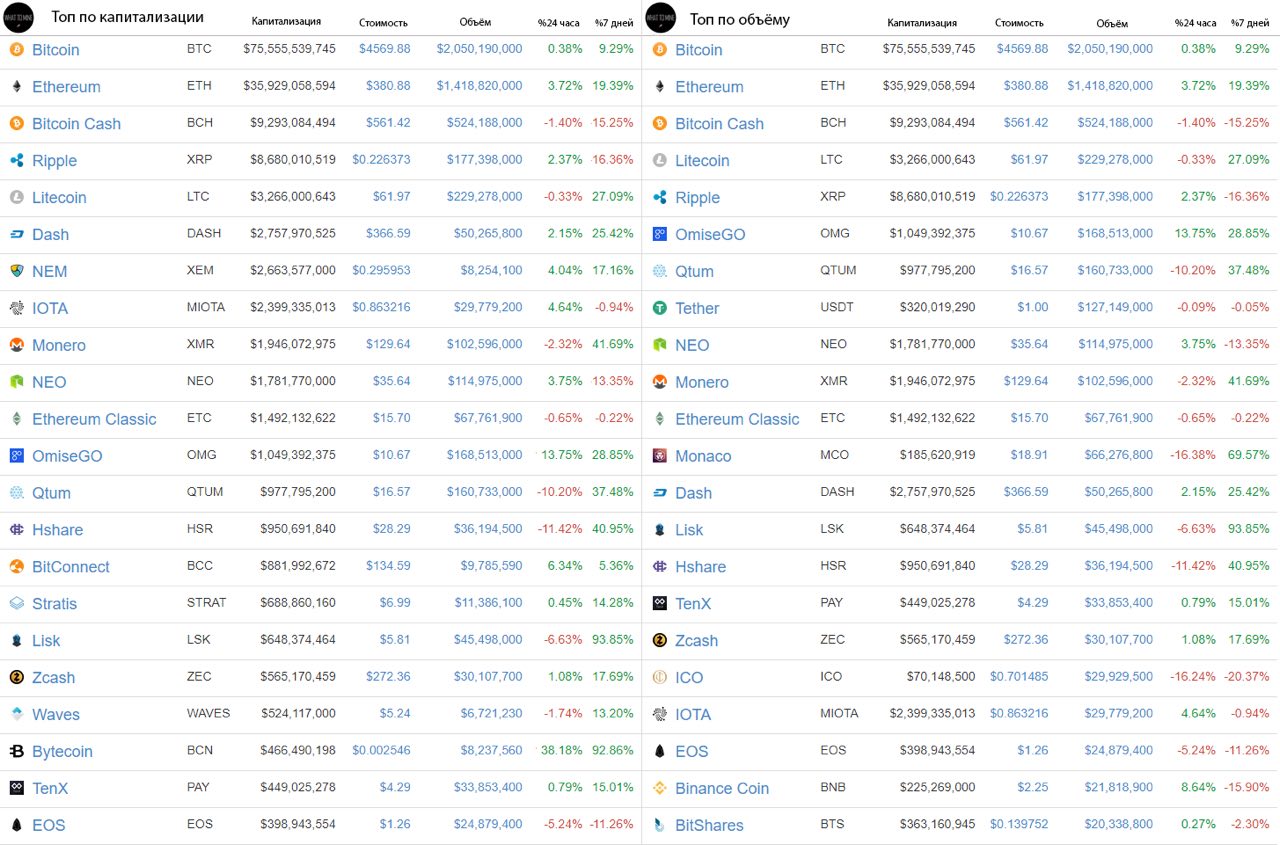Click Stratis capitalization '$688,860,160'
Screen dimensions: 1280x845
(x=297, y=602)
